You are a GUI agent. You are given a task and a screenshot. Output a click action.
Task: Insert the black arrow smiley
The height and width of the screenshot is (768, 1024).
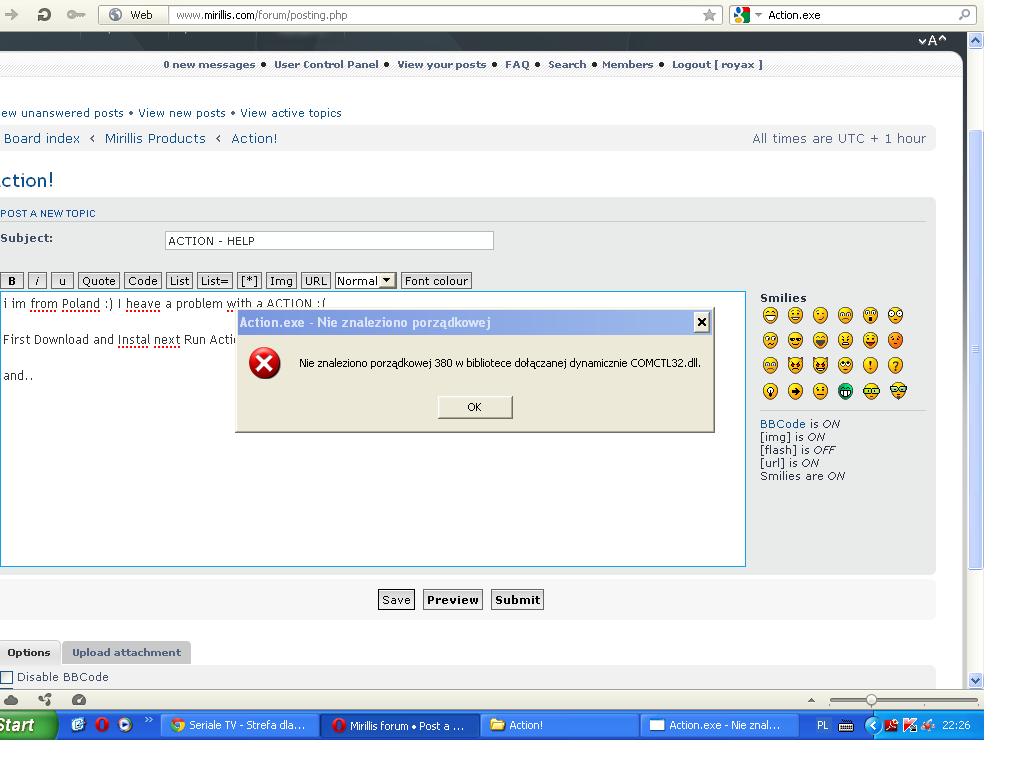tap(795, 391)
